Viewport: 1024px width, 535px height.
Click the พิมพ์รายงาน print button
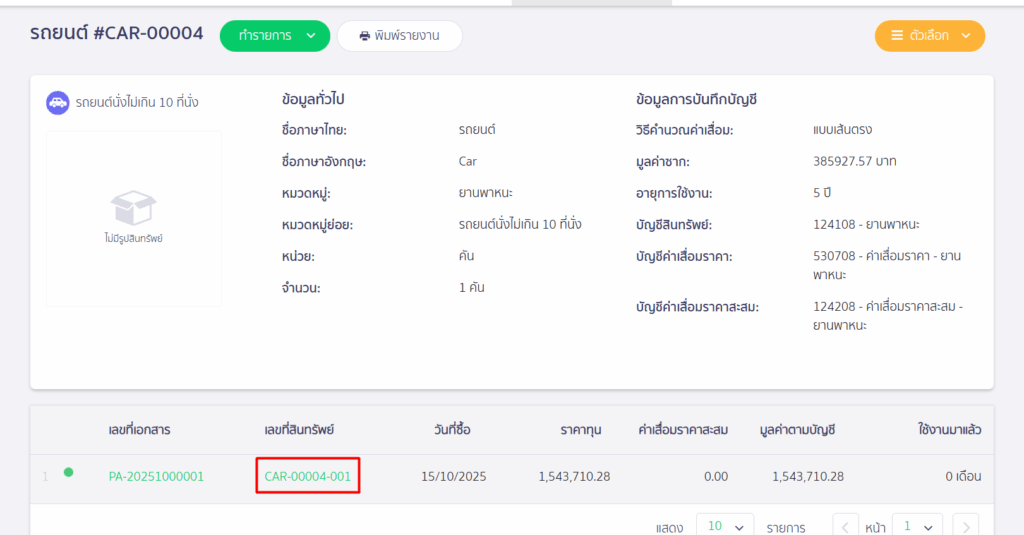click(x=399, y=36)
